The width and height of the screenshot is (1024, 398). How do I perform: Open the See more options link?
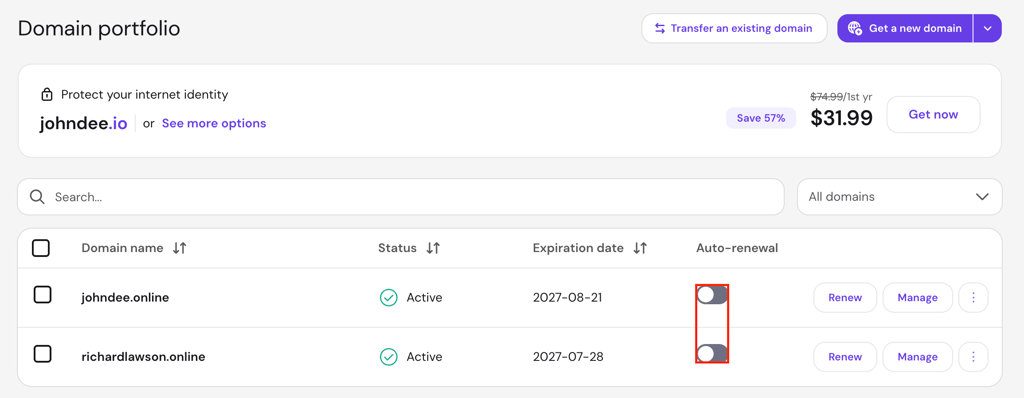[214, 123]
